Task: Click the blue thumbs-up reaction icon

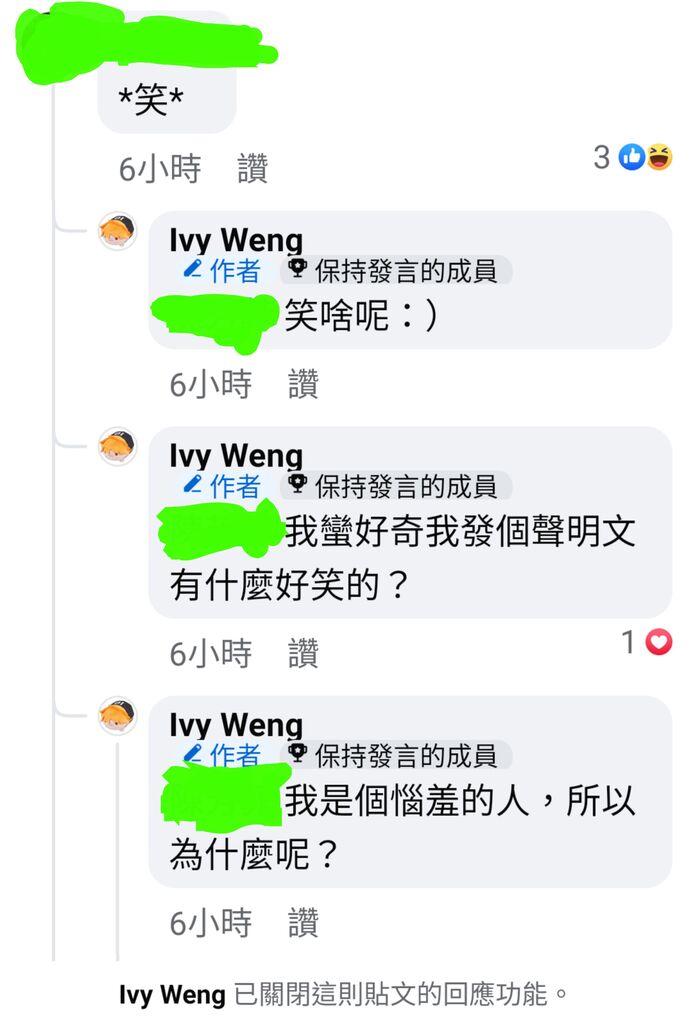Action: (632, 157)
